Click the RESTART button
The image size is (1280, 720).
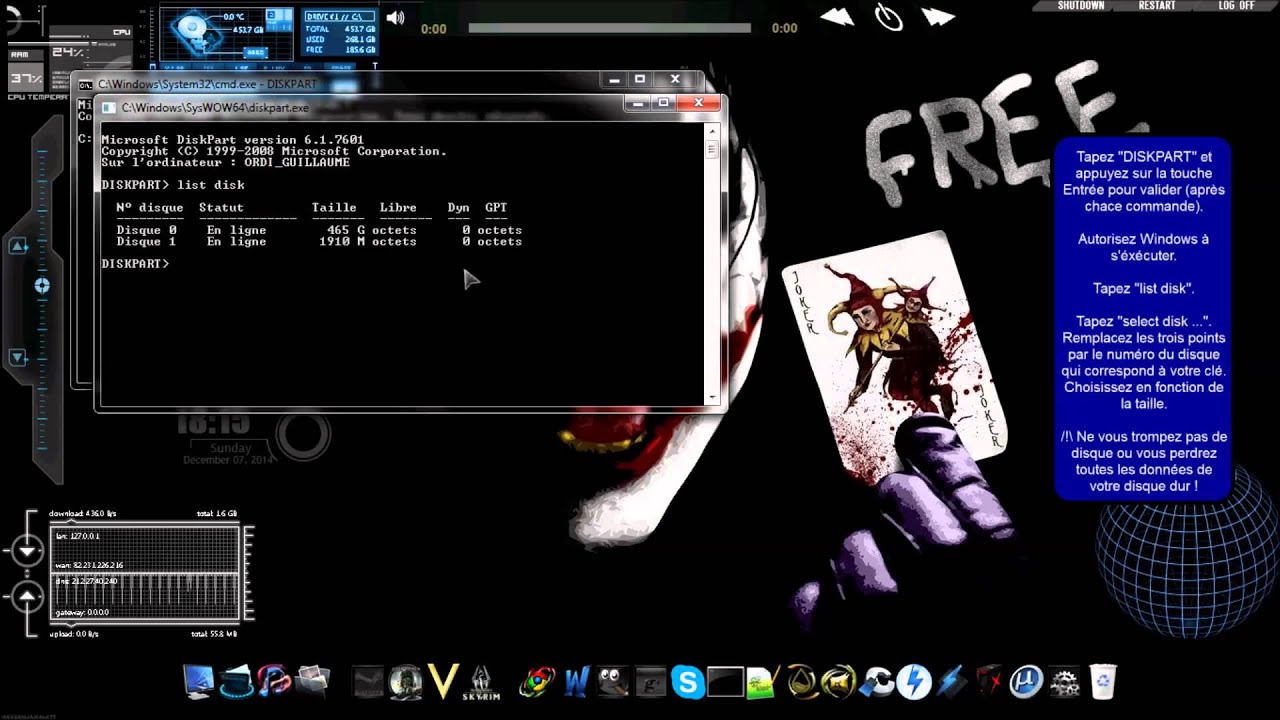tap(1157, 6)
